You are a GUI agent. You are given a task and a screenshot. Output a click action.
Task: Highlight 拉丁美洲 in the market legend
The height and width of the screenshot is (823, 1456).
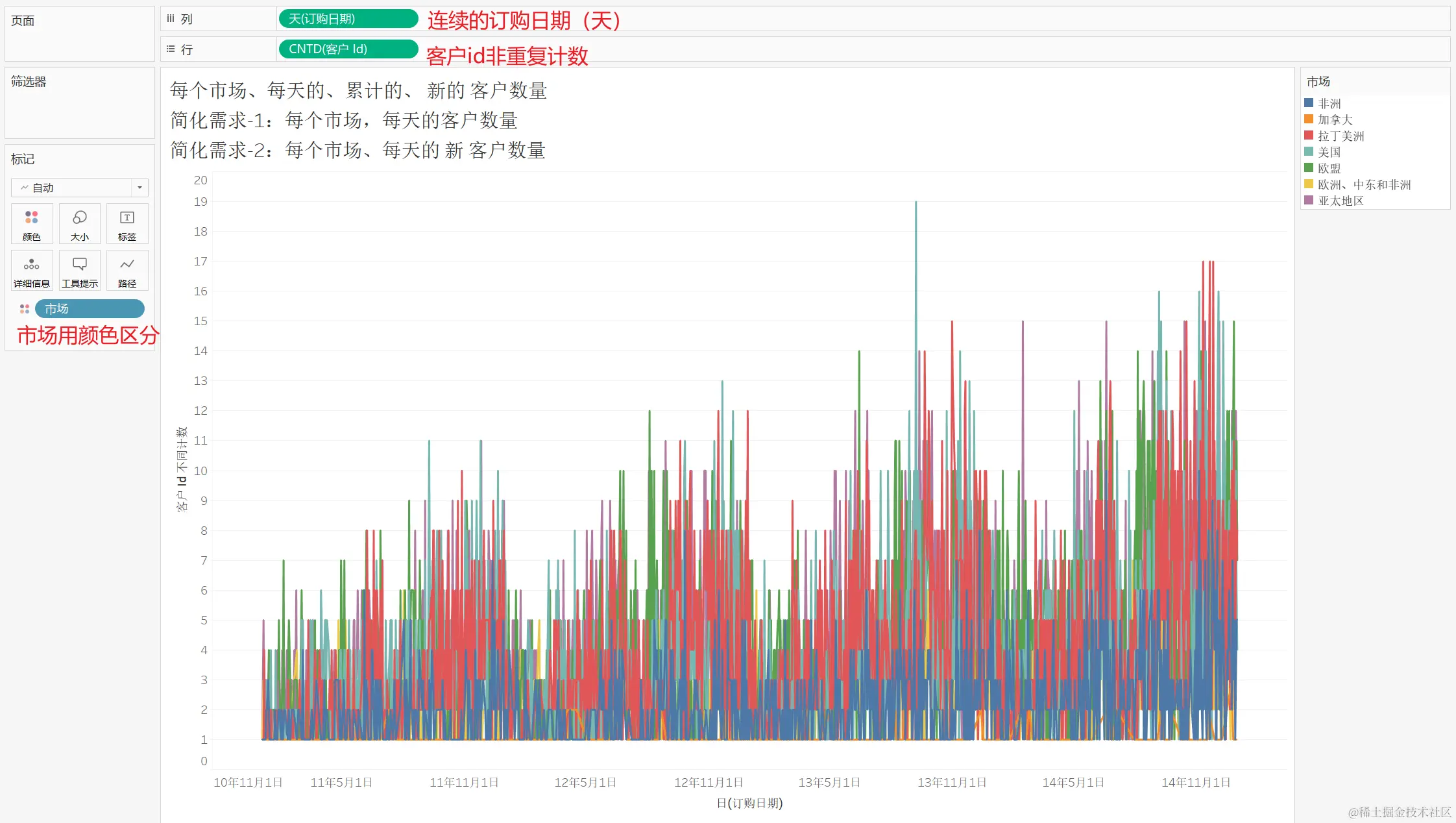[x=1341, y=136]
